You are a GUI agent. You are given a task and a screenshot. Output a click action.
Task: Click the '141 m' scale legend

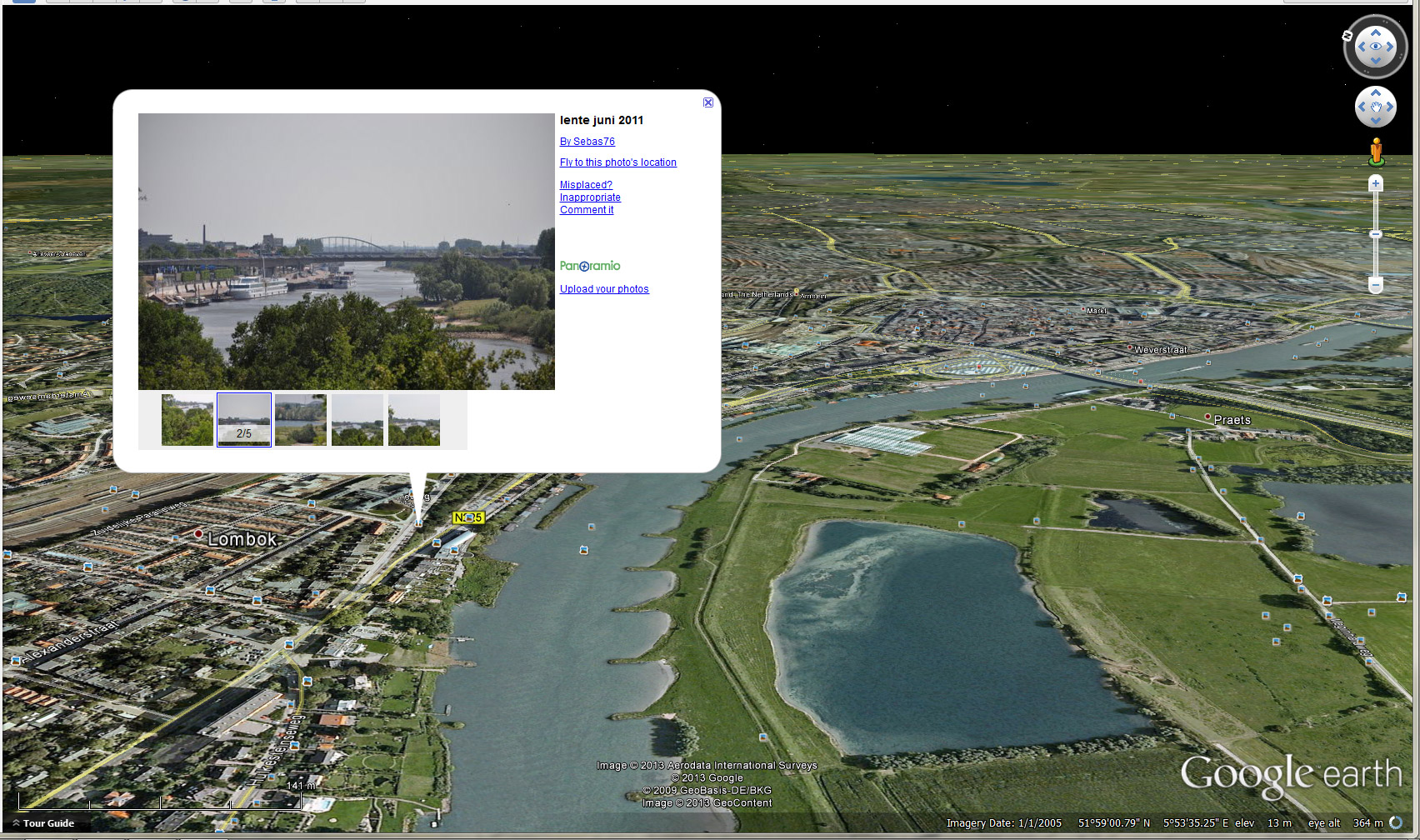tap(301, 786)
